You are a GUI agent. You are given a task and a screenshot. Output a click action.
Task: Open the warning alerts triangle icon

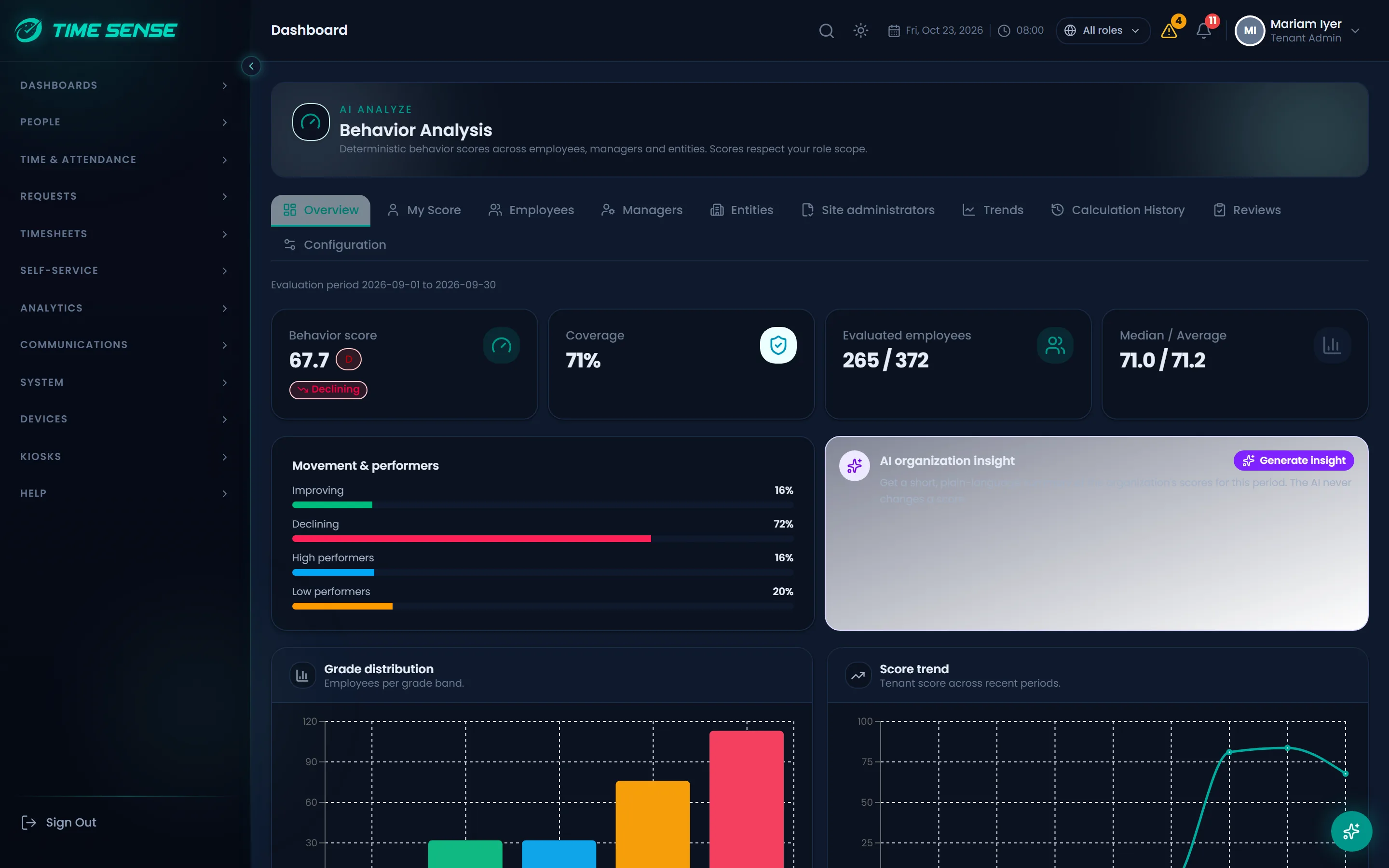(1169, 30)
